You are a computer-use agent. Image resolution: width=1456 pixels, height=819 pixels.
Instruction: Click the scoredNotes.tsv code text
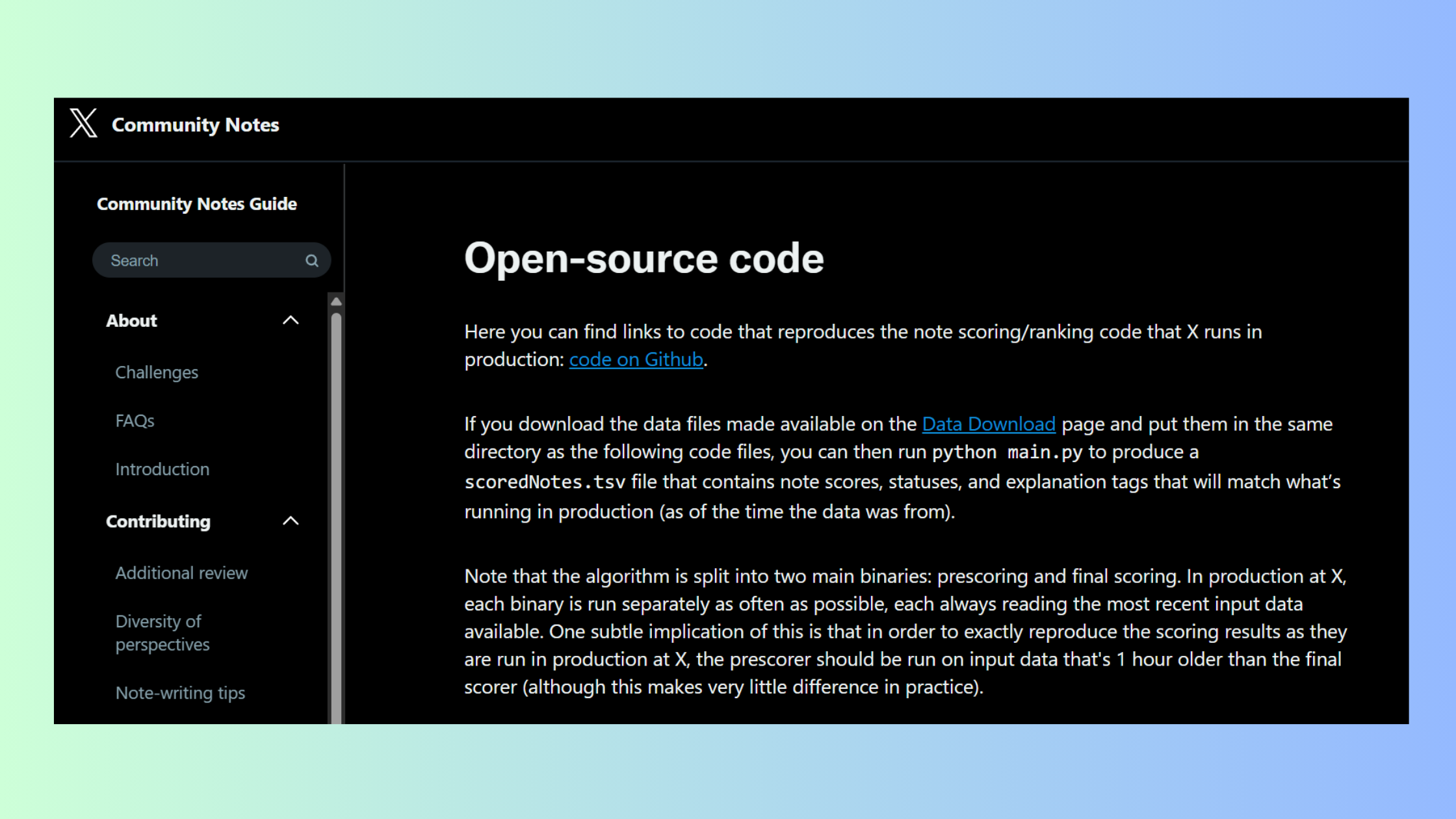point(545,482)
